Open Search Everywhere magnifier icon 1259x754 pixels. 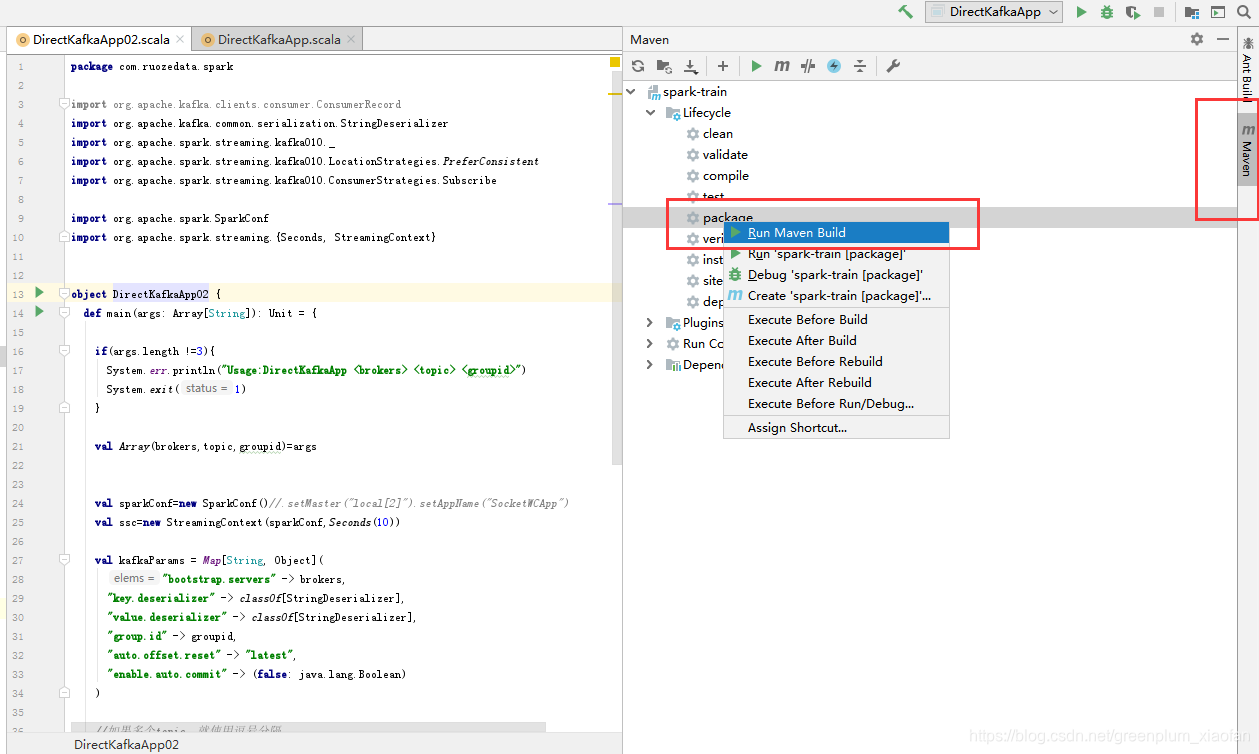point(1245,12)
